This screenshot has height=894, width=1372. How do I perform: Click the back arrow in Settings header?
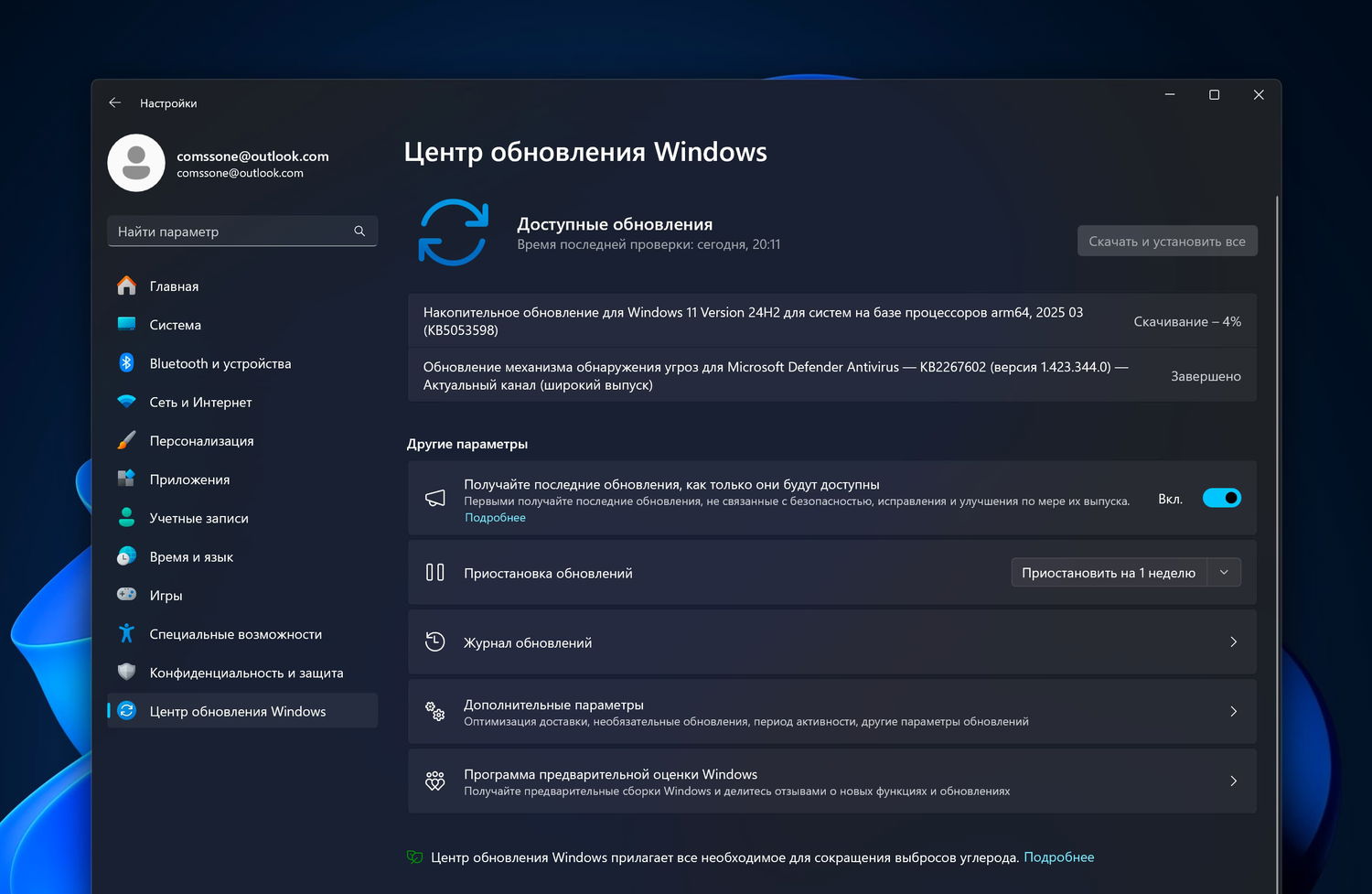115,103
